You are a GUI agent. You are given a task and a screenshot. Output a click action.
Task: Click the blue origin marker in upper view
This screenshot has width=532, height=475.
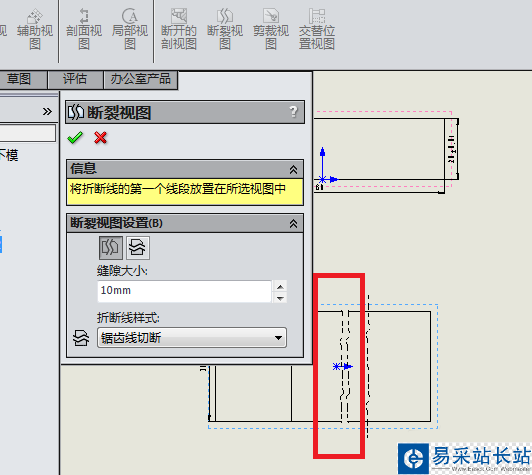[x=323, y=179]
